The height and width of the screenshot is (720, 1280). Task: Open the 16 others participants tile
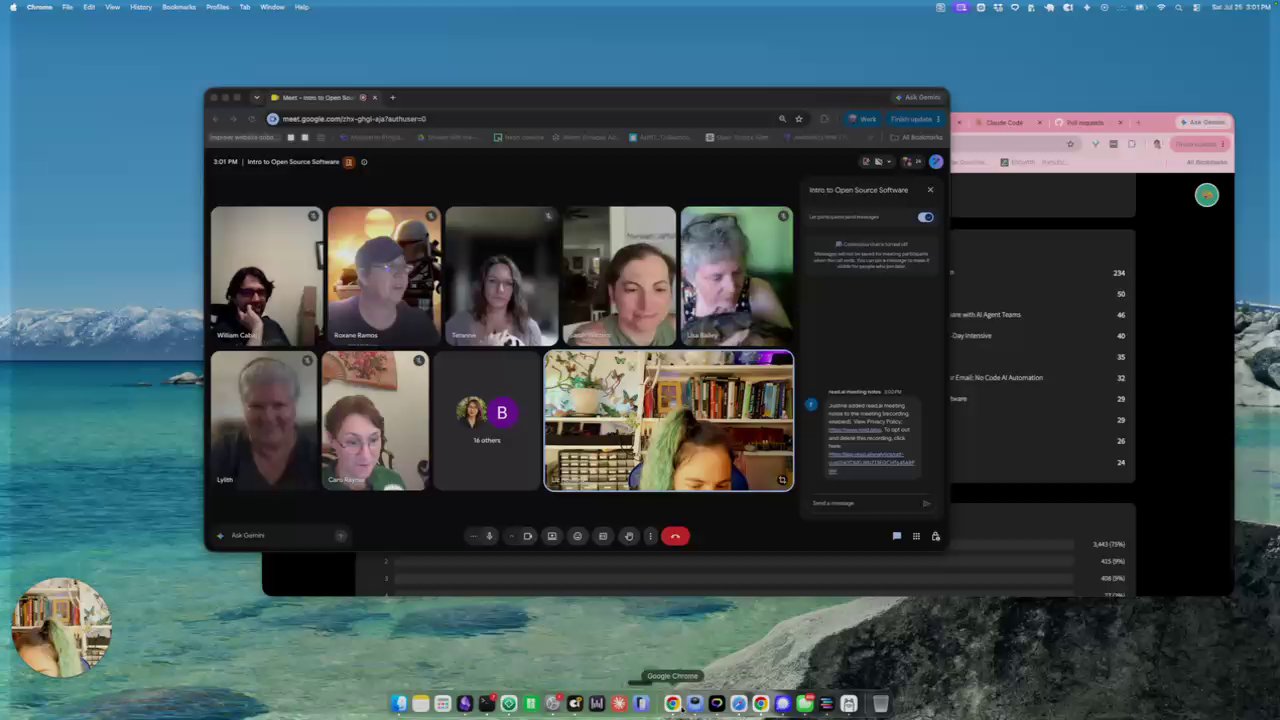[x=487, y=420]
